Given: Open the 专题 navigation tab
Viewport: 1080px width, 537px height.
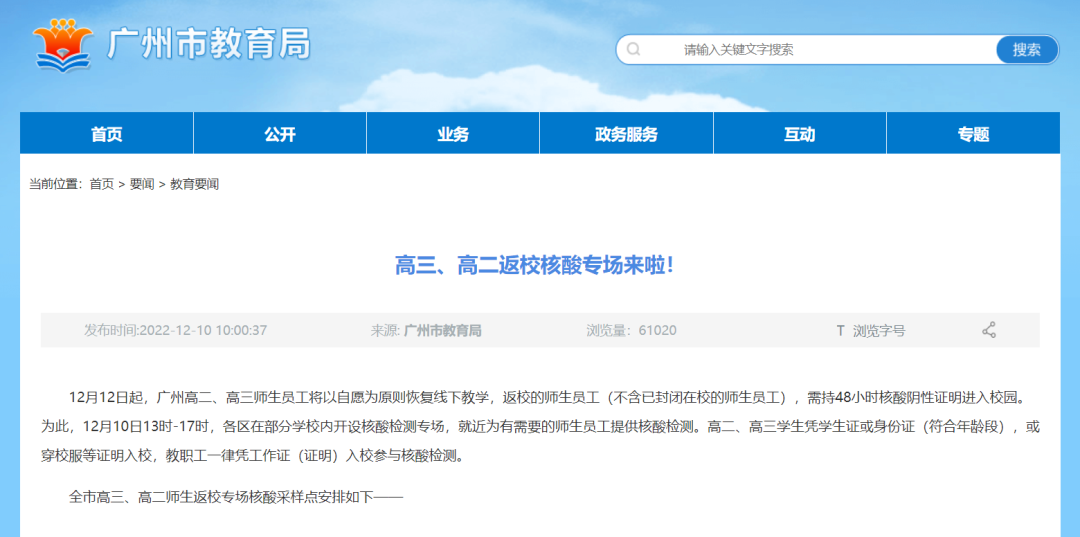Looking at the screenshot, I should point(973,134).
